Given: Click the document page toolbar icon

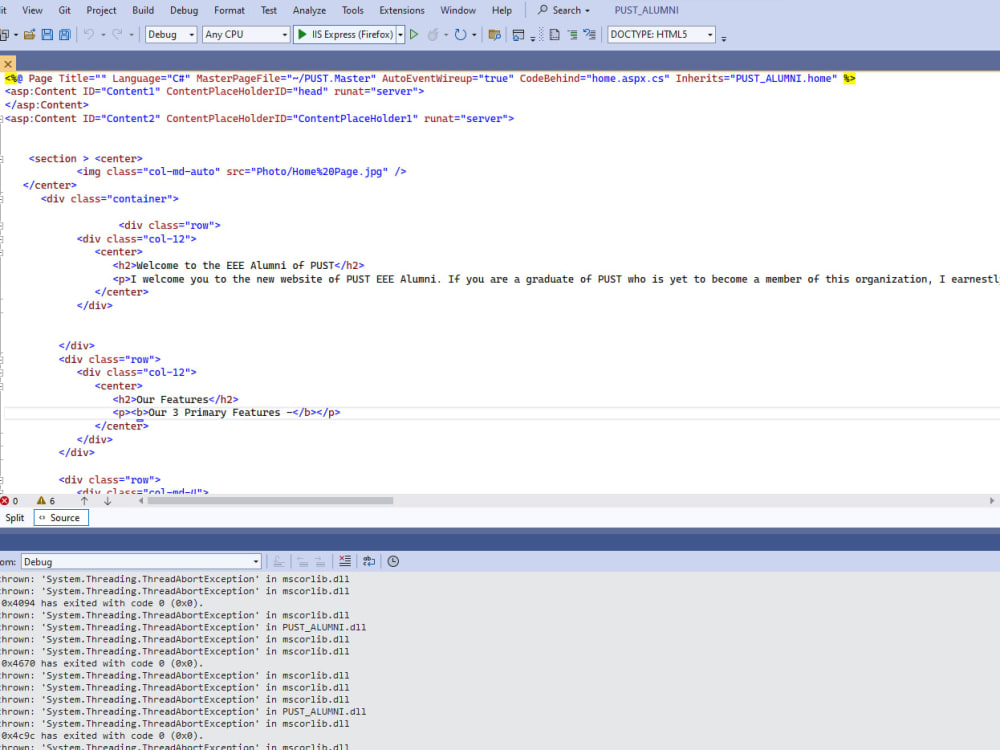Looking at the screenshot, I should pyautogui.click(x=555, y=34).
